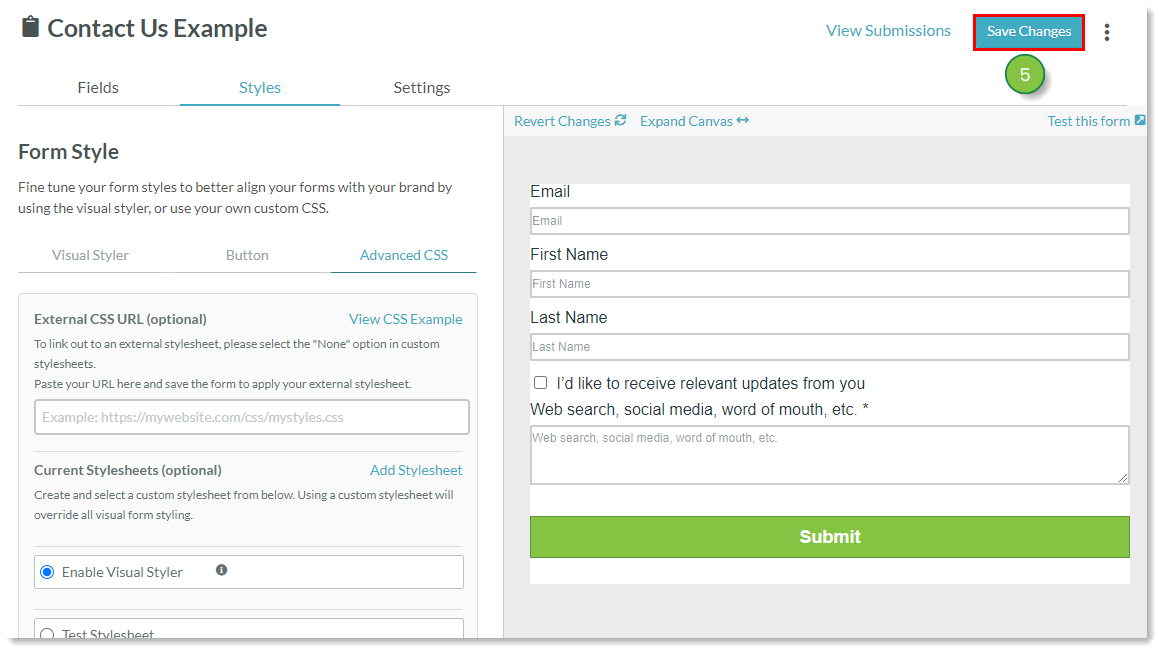The image size is (1162, 653).
Task: Click into the Email preview field
Action: pyautogui.click(x=829, y=221)
